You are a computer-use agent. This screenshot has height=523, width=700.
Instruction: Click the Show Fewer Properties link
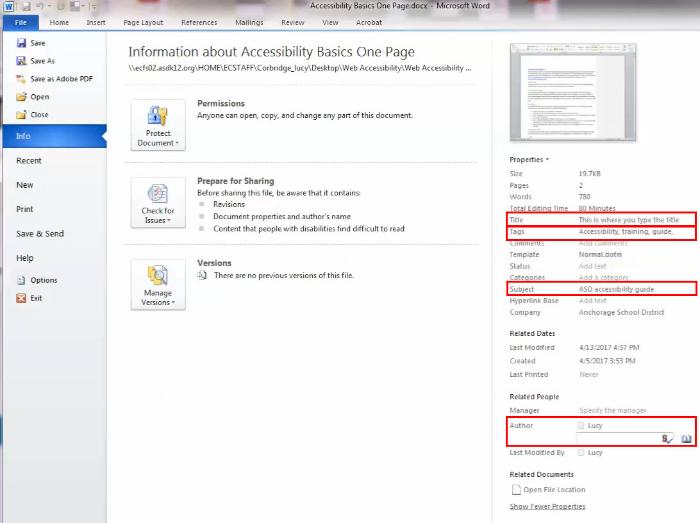tap(547, 506)
